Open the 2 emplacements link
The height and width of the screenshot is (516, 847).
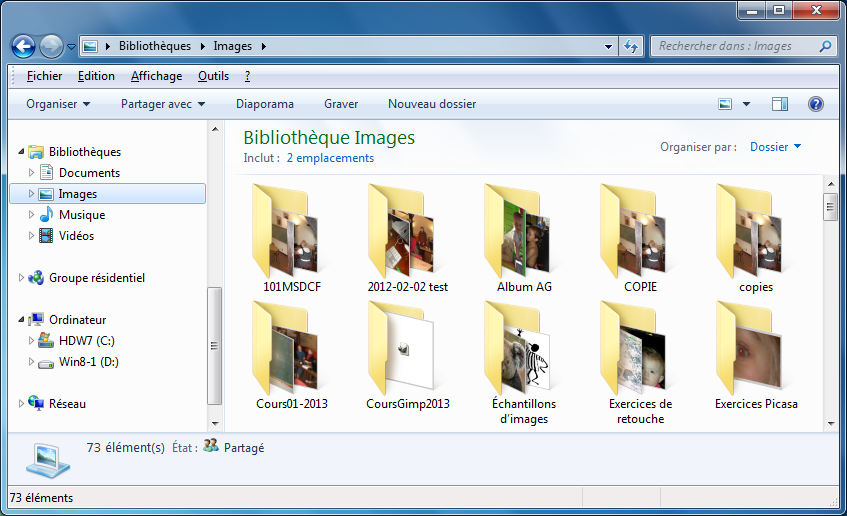pos(330,158)
